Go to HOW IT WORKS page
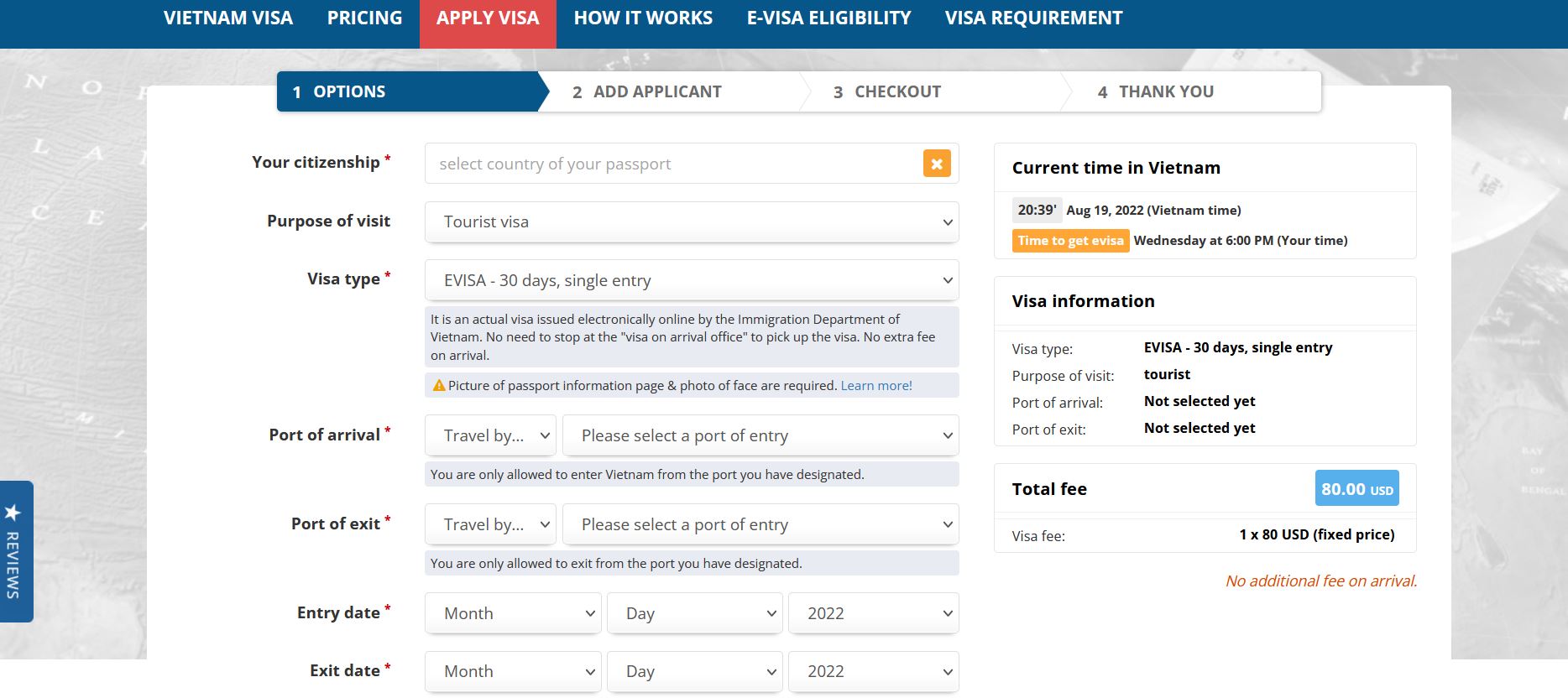This screenshot has height=698, width=1568. click(x=643, y=18)
